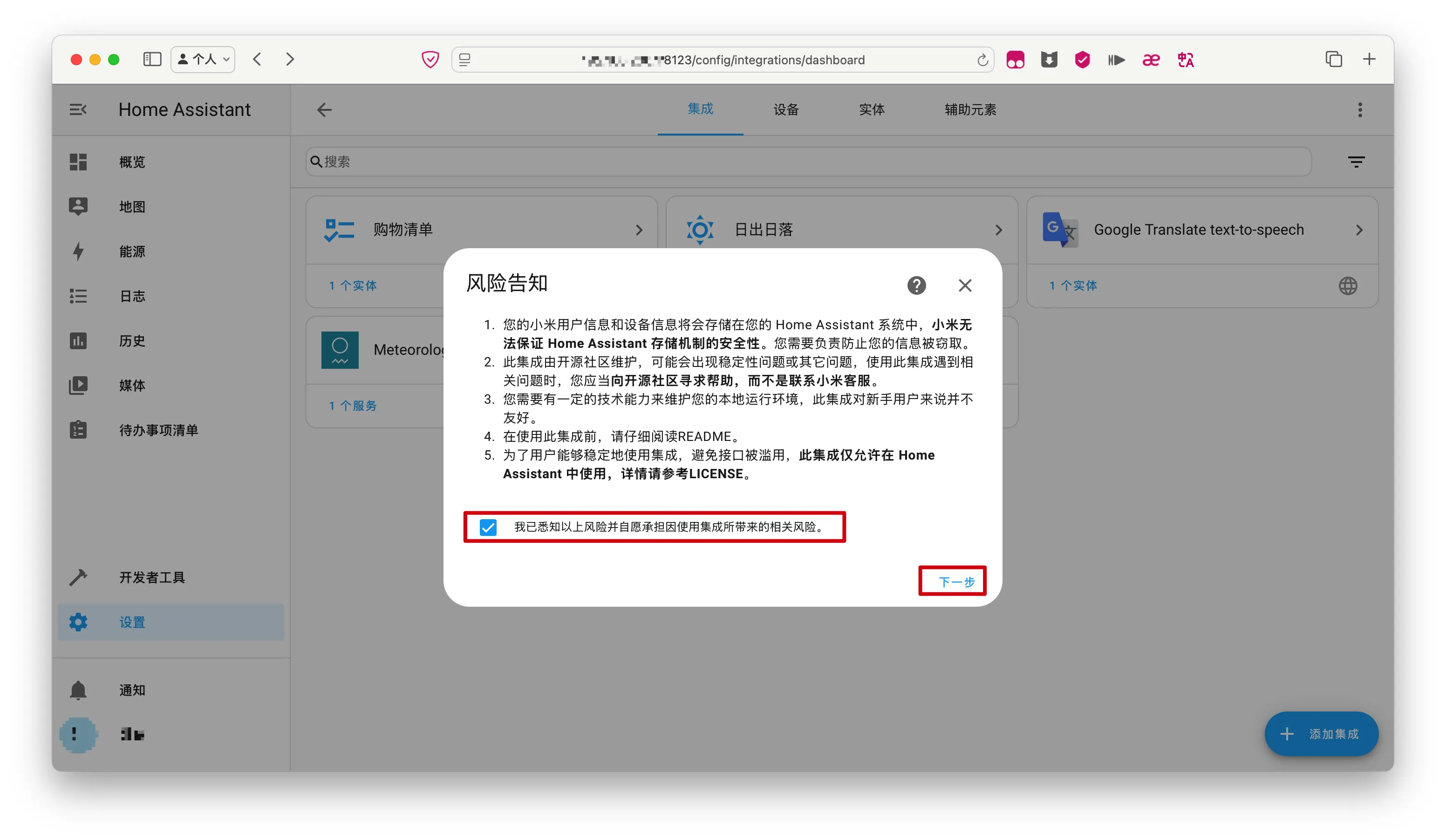Open the 日志 logbook icon
The height and width of the screenshot is (840, 1446).
pyautogui.click(x=78, y=296)
